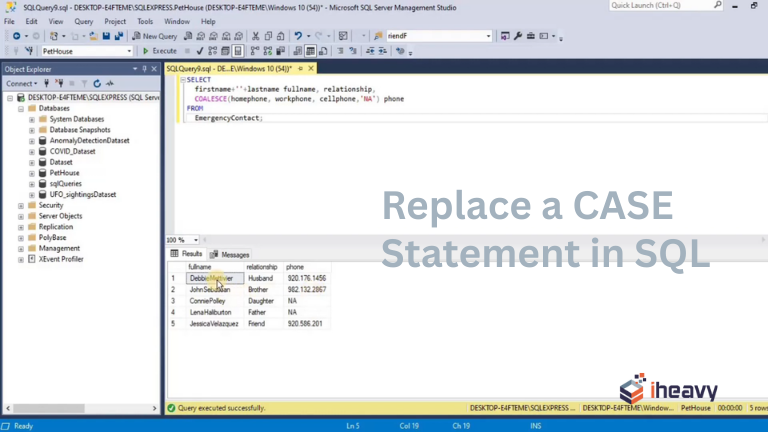Click the relationship column header
The height and width of the screenshot is (432, 768).
(262, 267)
